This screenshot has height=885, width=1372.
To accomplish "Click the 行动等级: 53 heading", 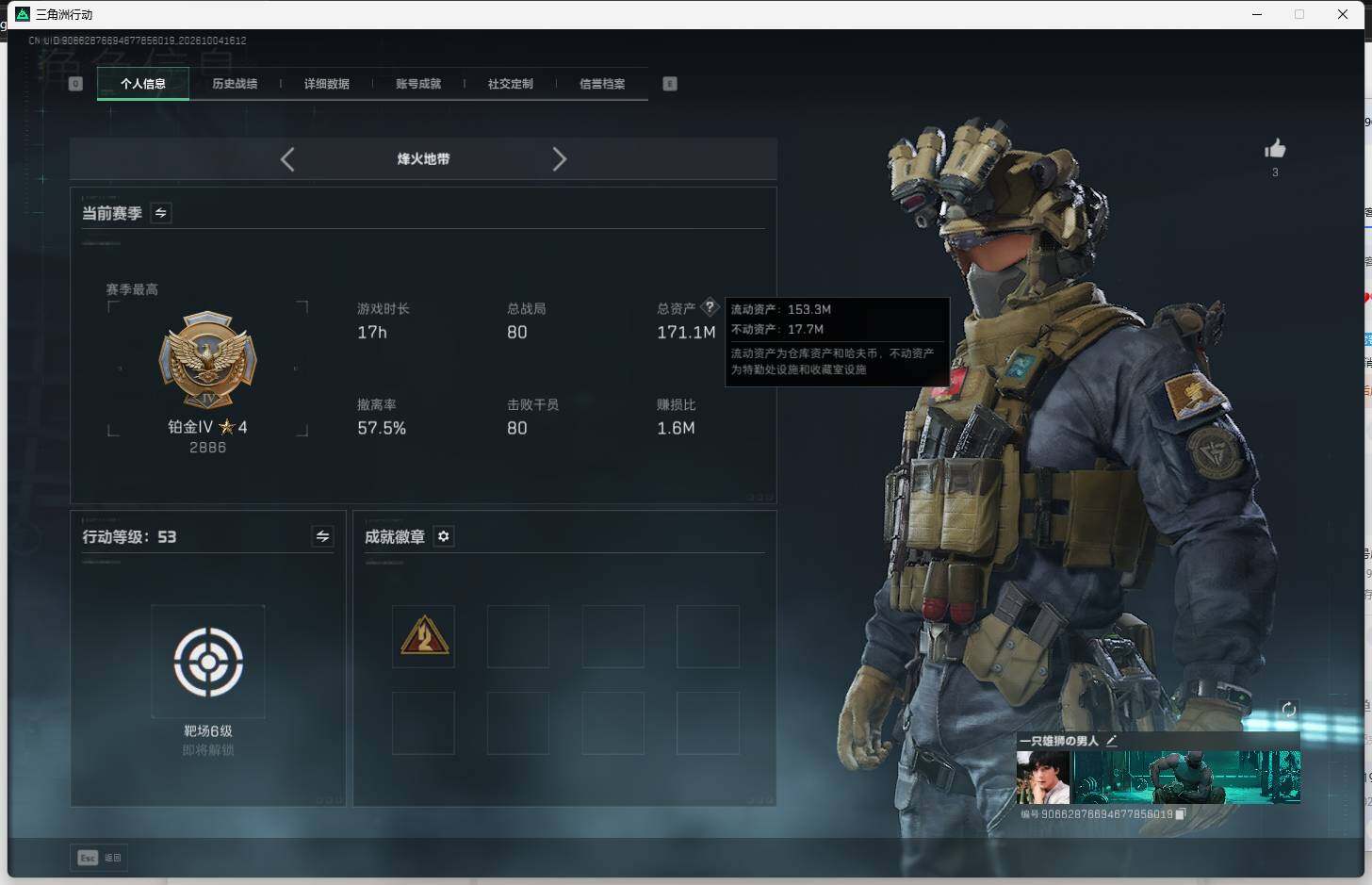I will click(129, 536).
